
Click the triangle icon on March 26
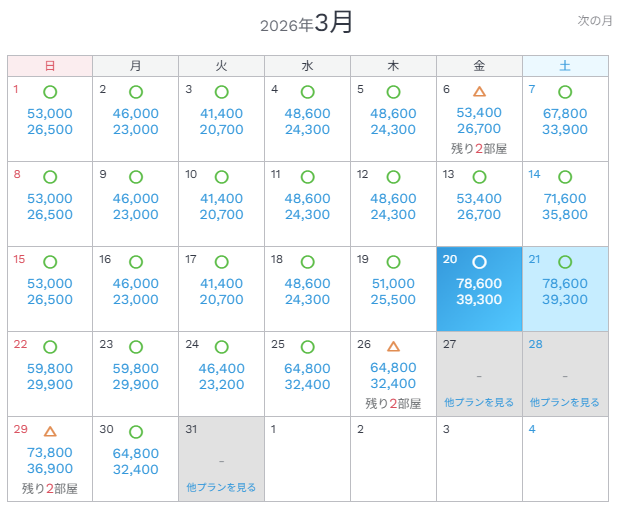(x=393, y=346)
